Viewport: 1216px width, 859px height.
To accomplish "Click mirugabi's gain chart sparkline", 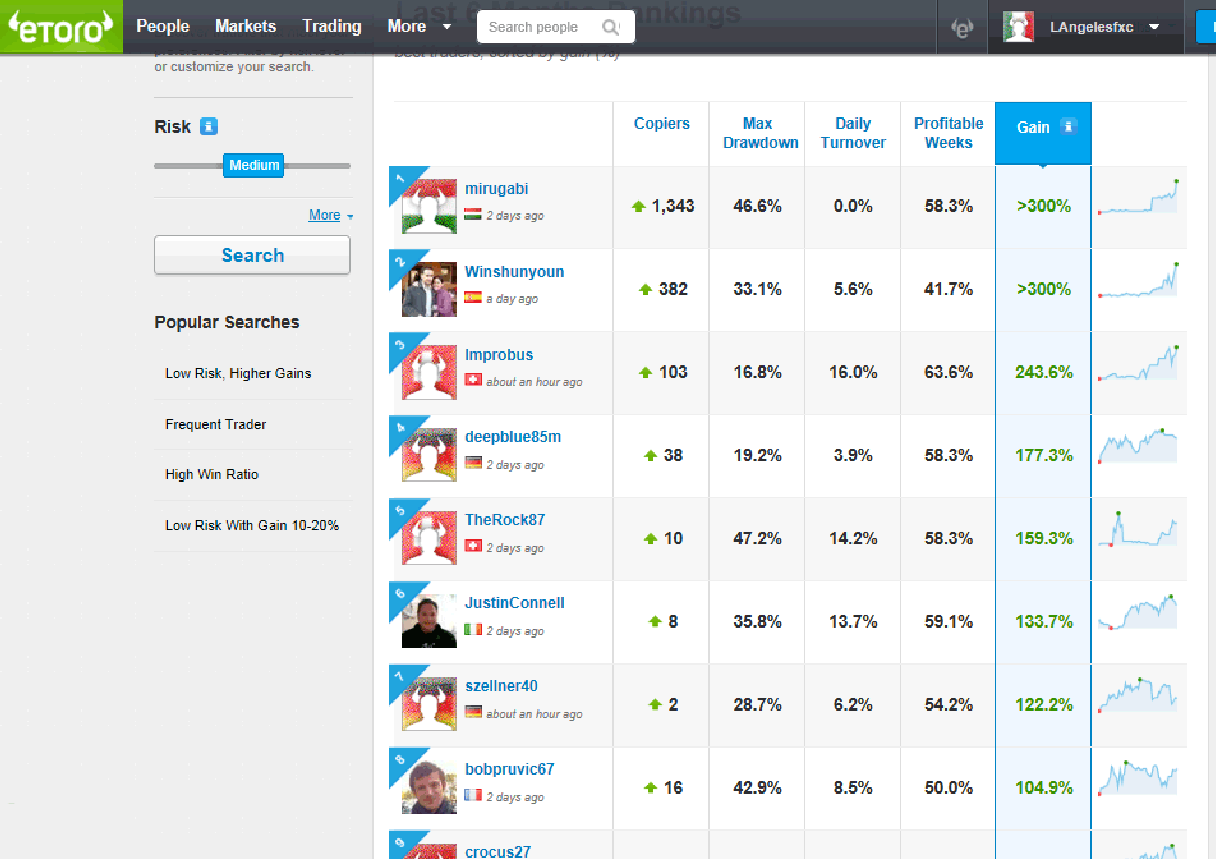I will [1138, 197].
